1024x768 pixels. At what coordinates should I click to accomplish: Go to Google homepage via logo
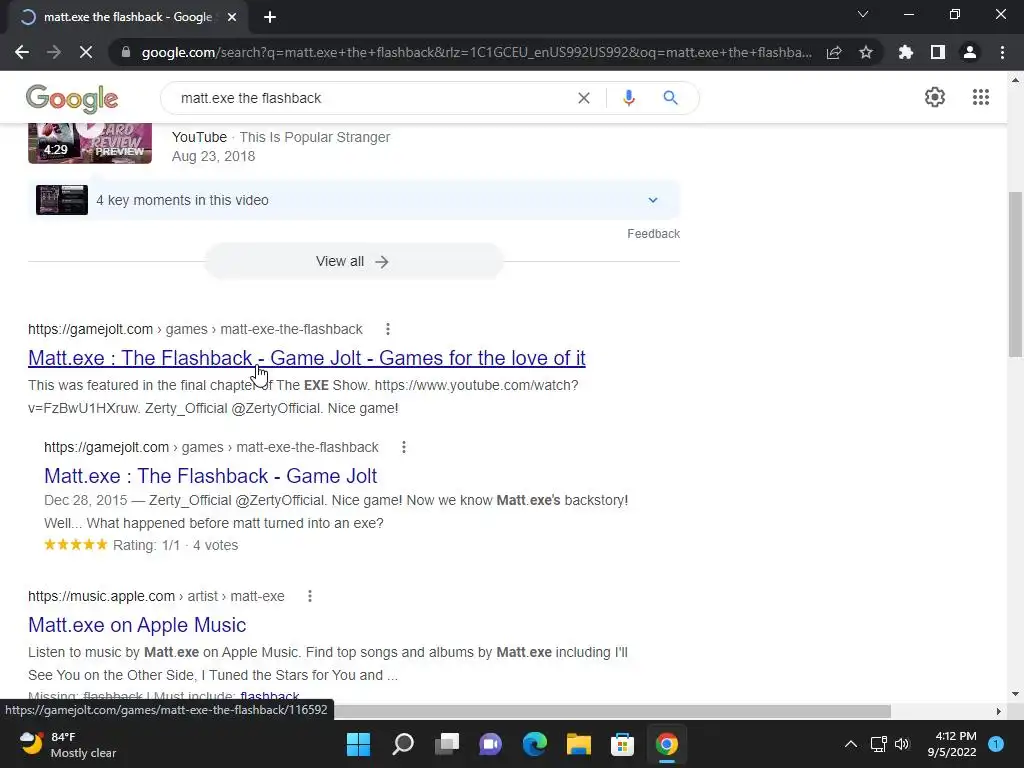coord(72,99)
